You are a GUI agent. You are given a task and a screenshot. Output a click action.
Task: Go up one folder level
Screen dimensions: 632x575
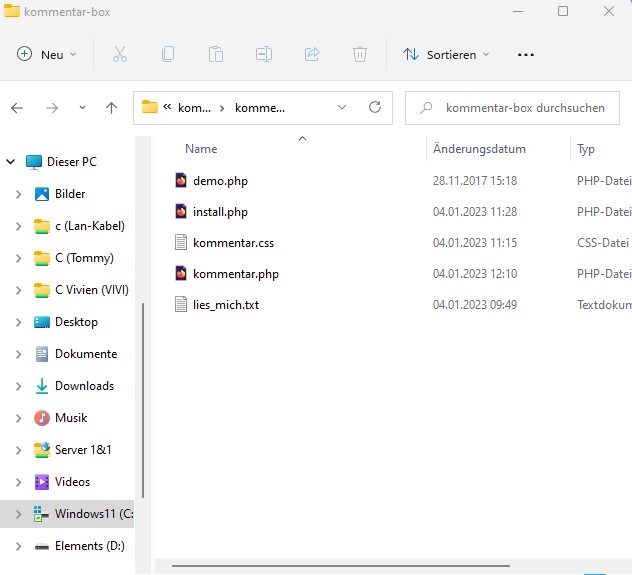pyautogui.click(x=111, y=107)
